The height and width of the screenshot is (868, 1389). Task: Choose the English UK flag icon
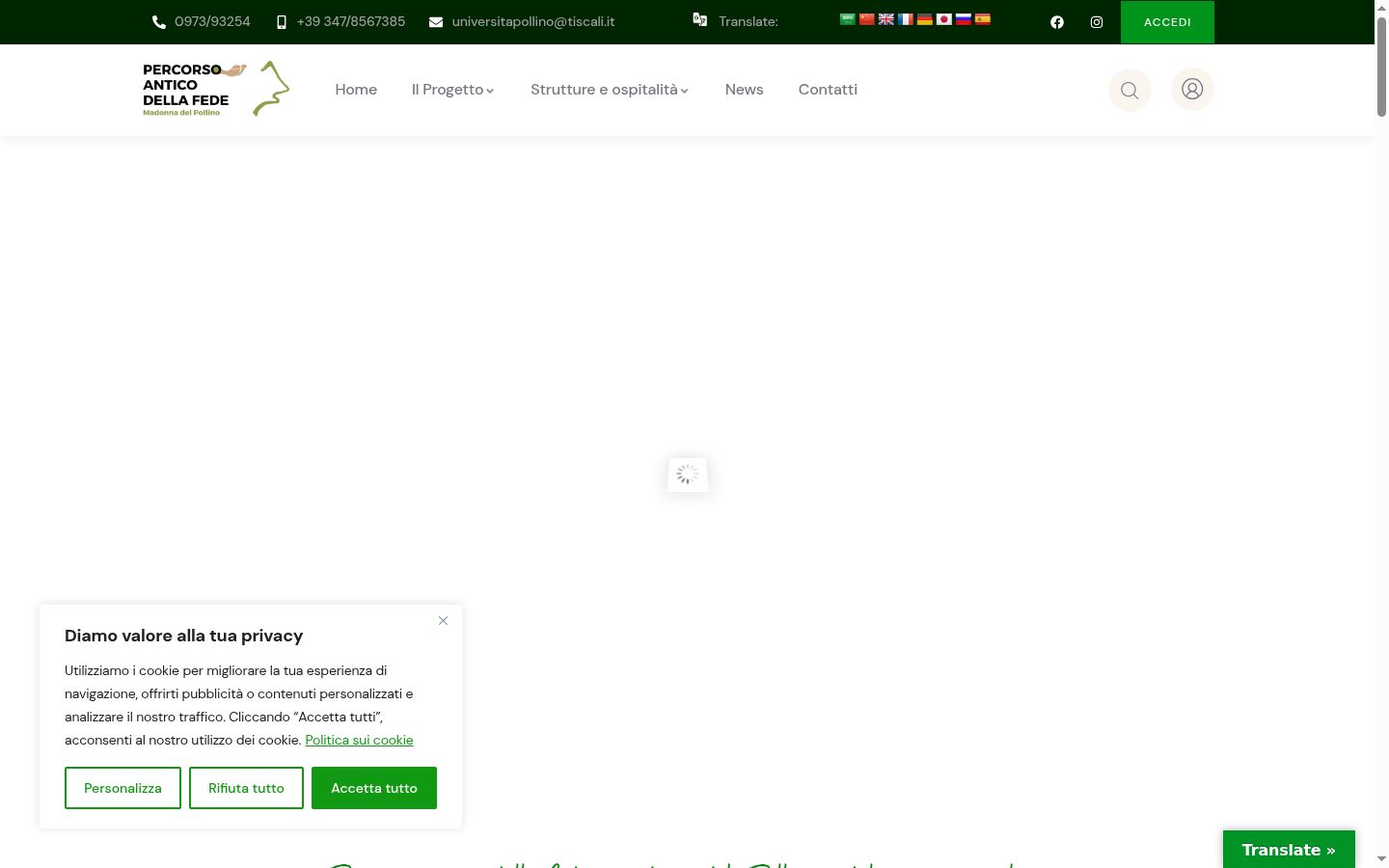click(885, 19)
